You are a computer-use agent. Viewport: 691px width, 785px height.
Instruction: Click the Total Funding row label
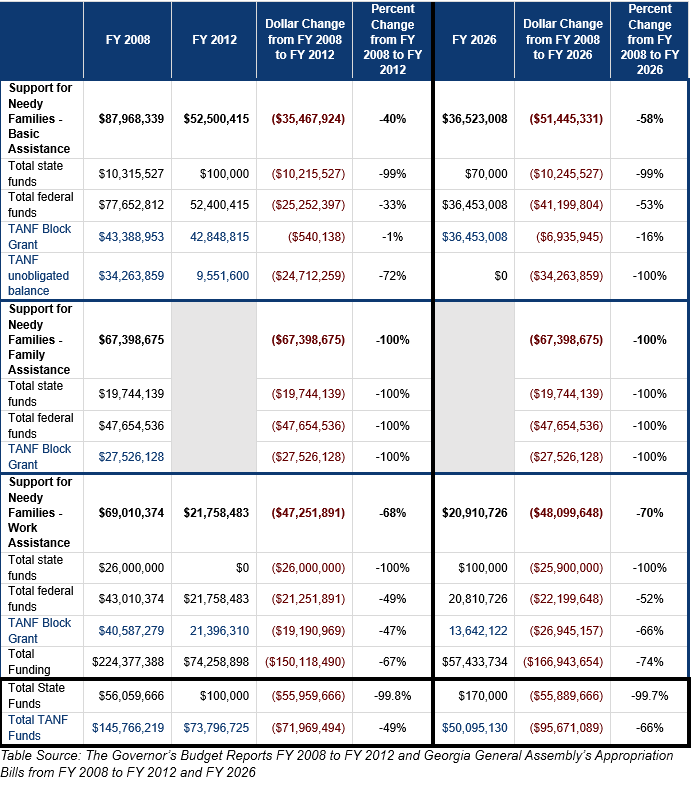29,662
